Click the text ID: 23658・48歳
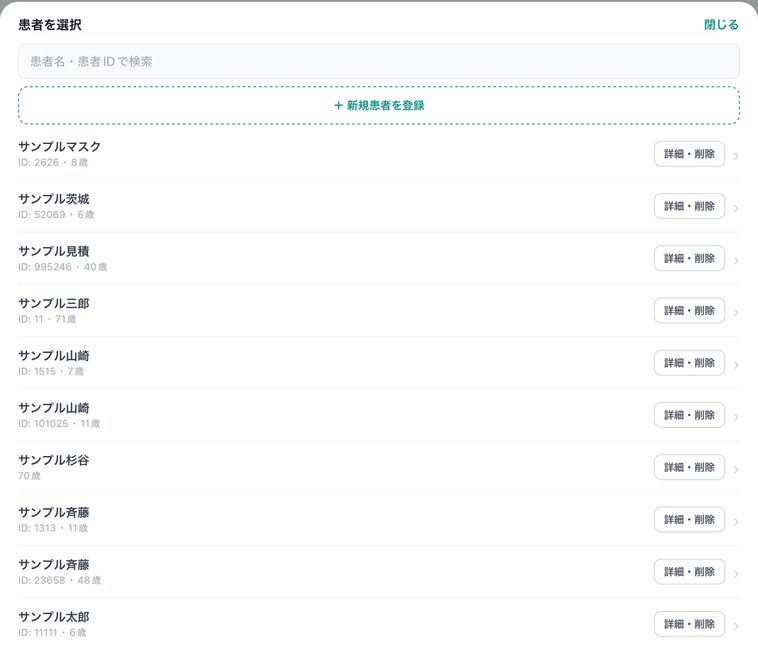Image resolution: width=758 pixels, height=645 pixels. [59, 580]
